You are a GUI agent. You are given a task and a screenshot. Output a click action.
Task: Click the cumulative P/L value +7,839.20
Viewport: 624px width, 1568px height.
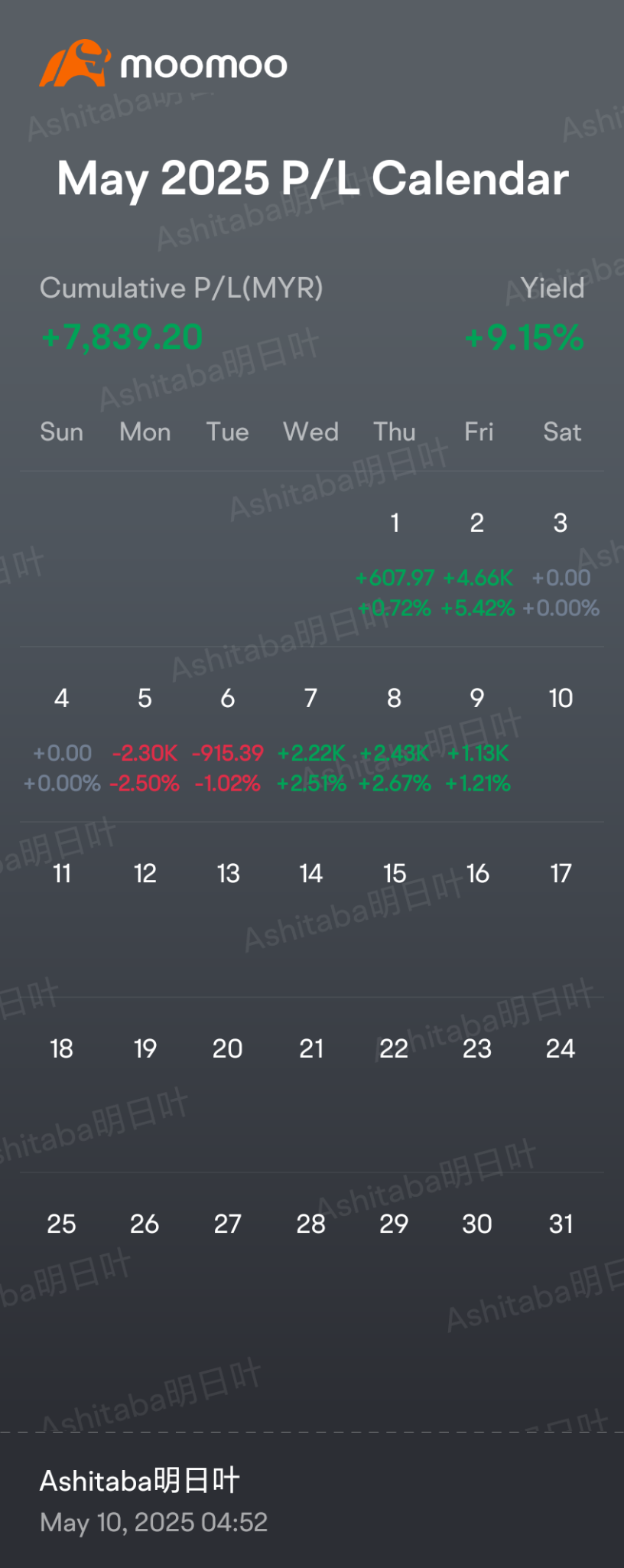122,337
